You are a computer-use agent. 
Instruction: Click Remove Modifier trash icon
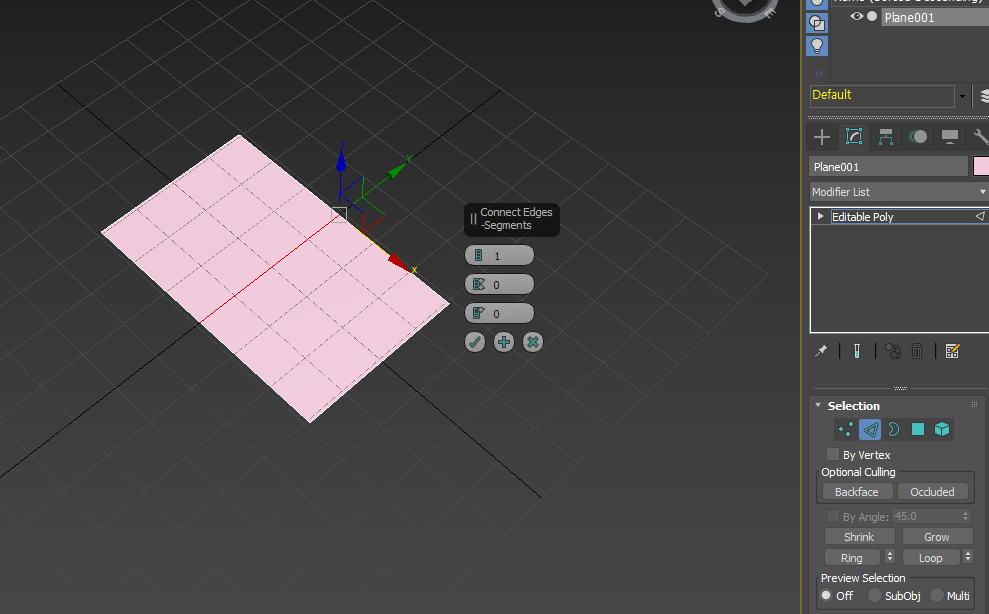click(917, 351)
